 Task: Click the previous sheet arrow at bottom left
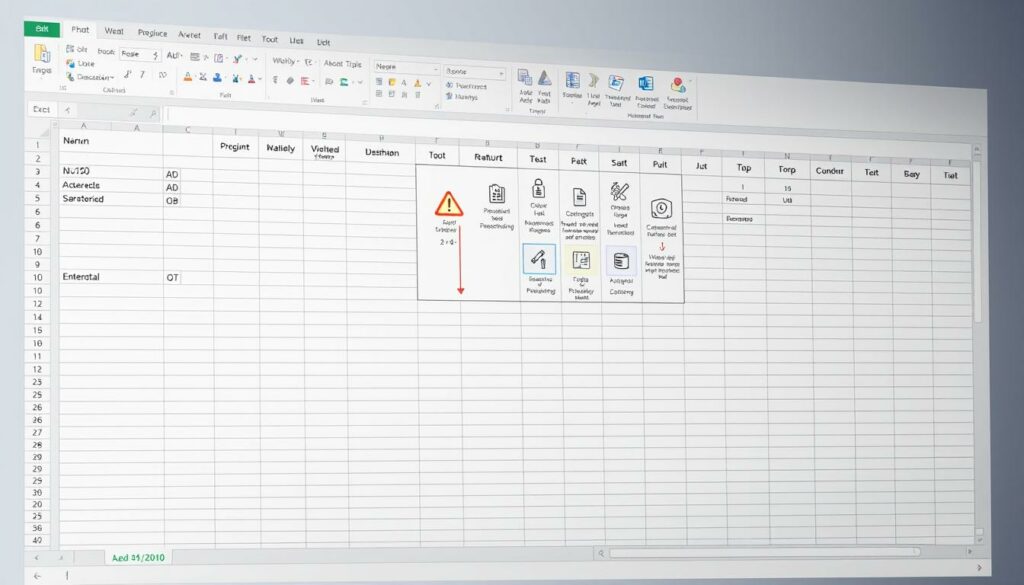37,558
